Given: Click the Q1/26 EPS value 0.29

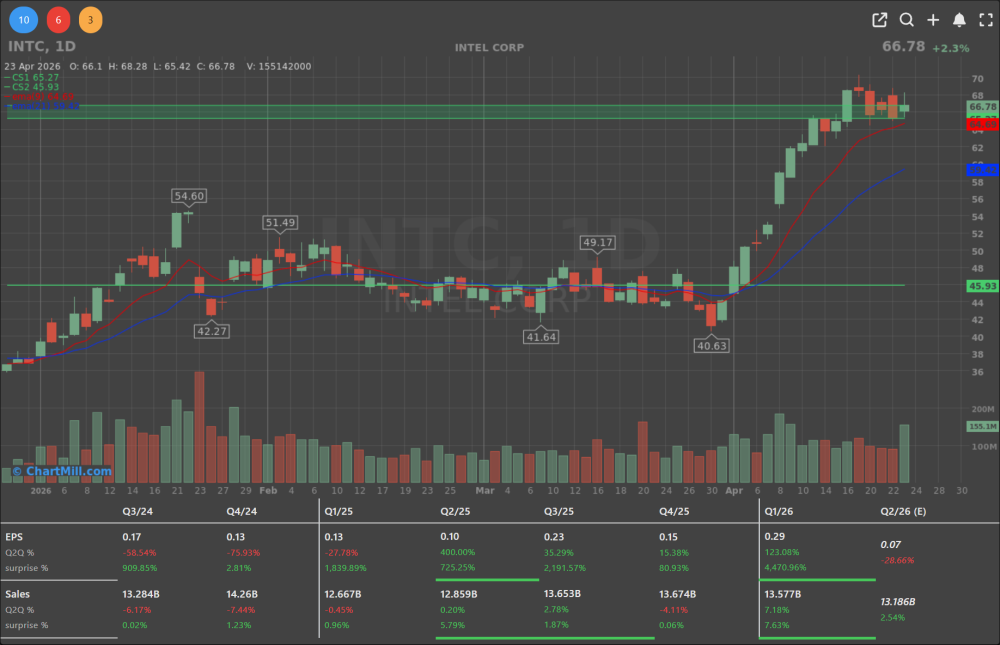Looking at the screenshot, I should (x=774, y=537).
